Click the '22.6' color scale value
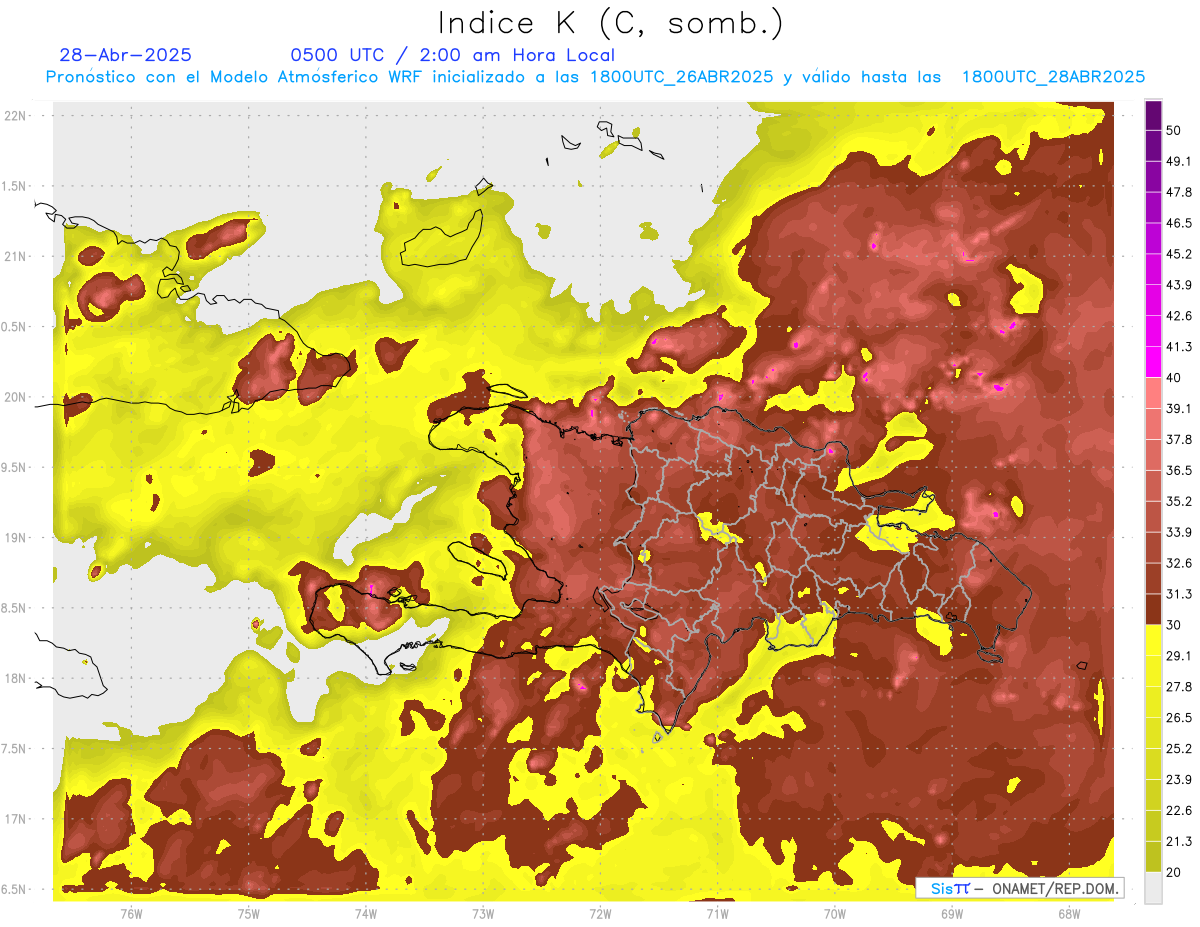The width and height of the screenshot is (1200, 927). [1179, 810]
